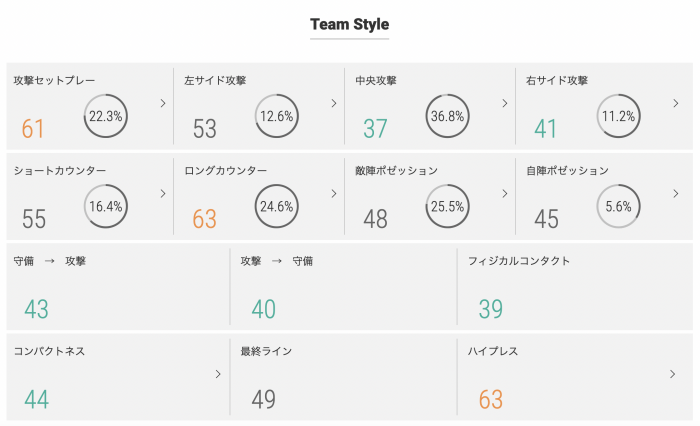700x426 pixels.
Task: Click the 最終ライン card
Action: click(344, 376)
